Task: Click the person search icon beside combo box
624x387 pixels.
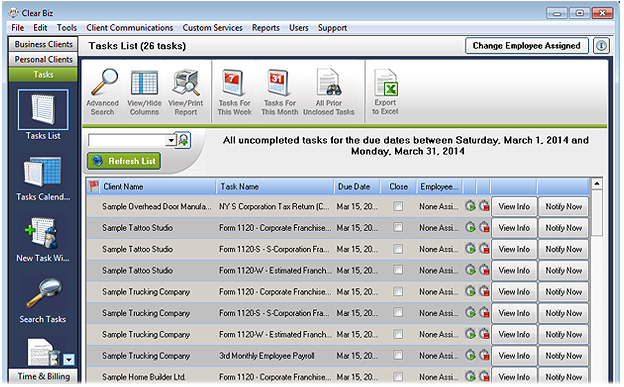Action: coord(183,140)
